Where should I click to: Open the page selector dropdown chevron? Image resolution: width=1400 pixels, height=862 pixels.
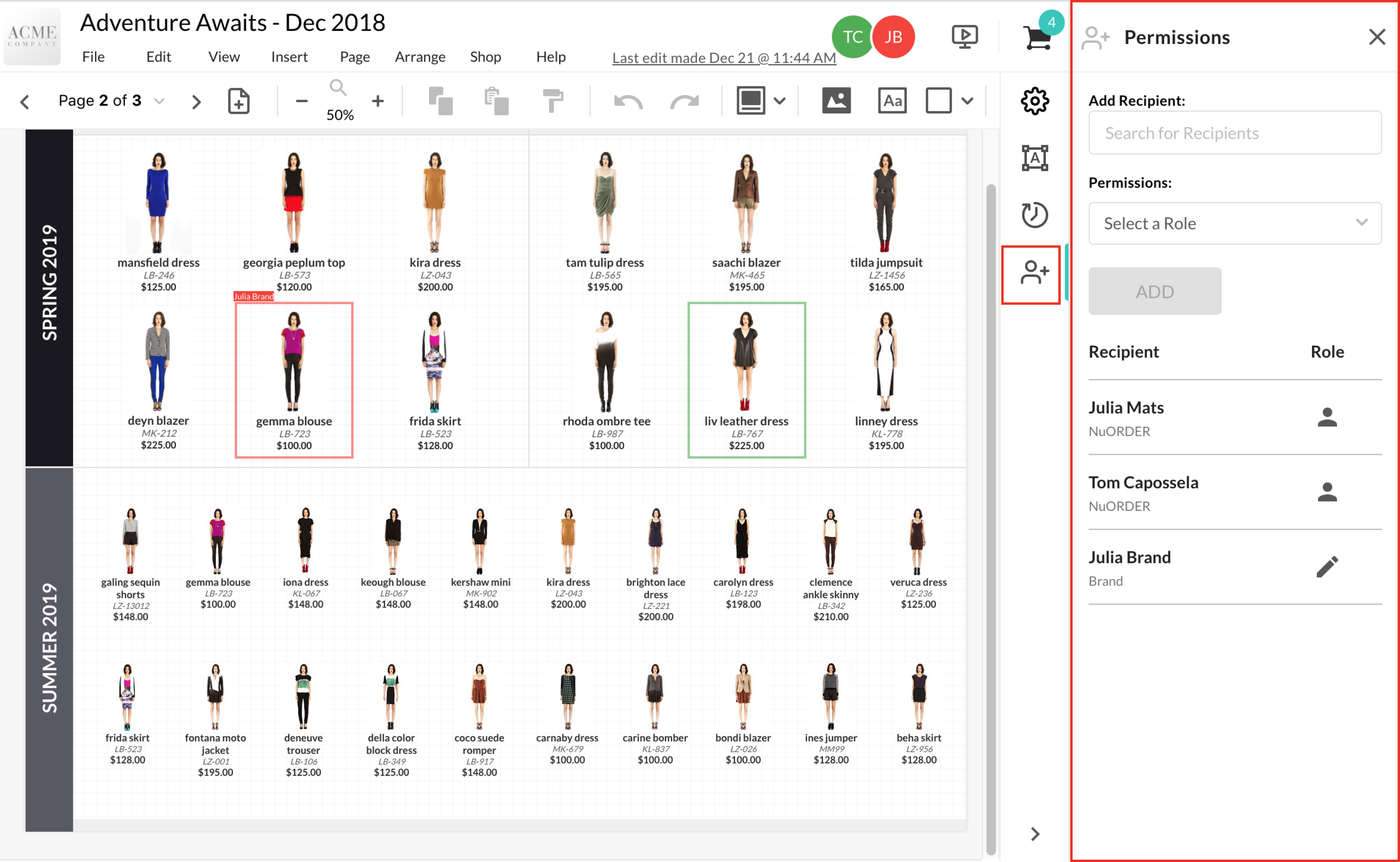point(159,102)
